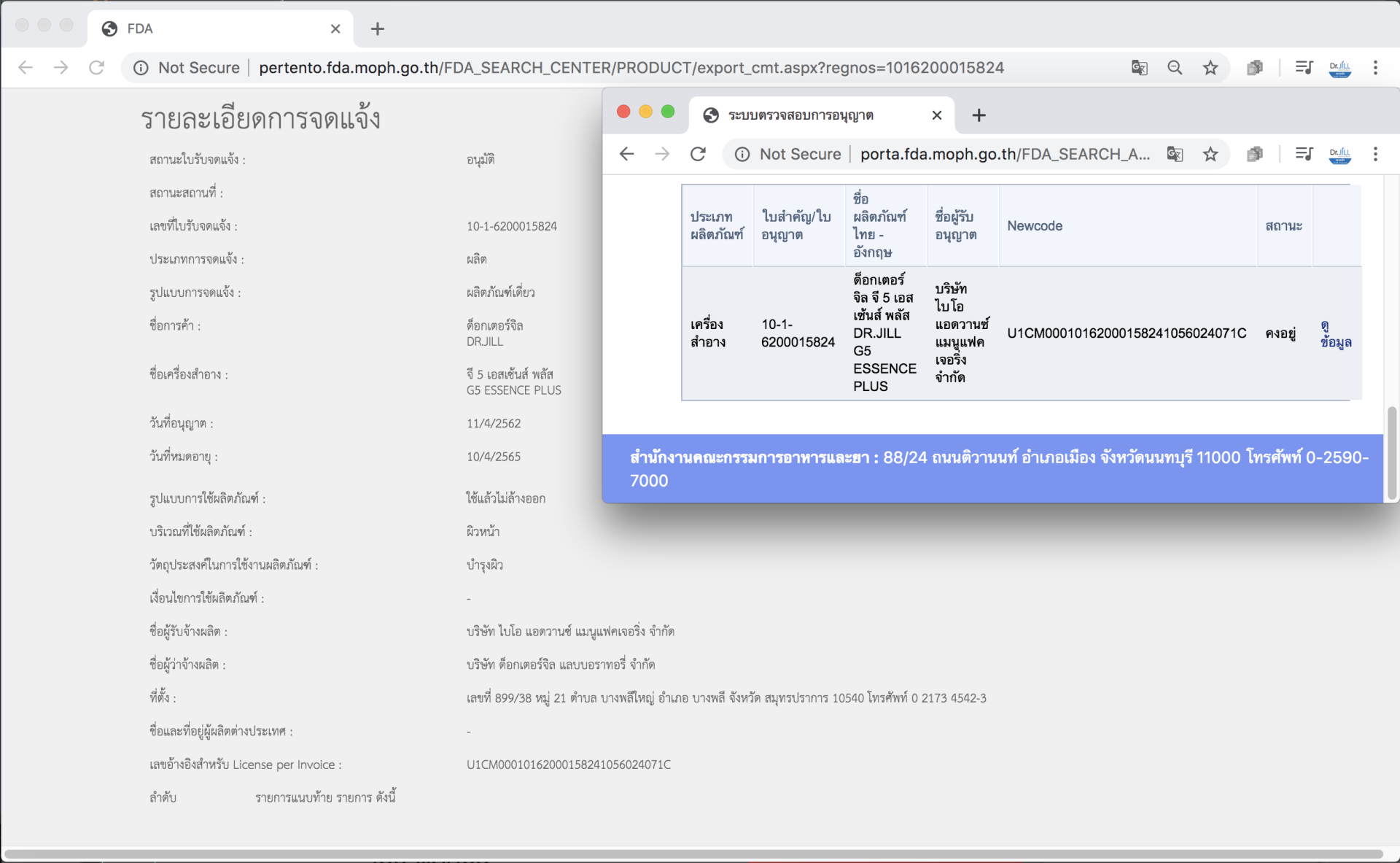Click สถานะ column header
Screen dimensions: 1400x863
1283,225
